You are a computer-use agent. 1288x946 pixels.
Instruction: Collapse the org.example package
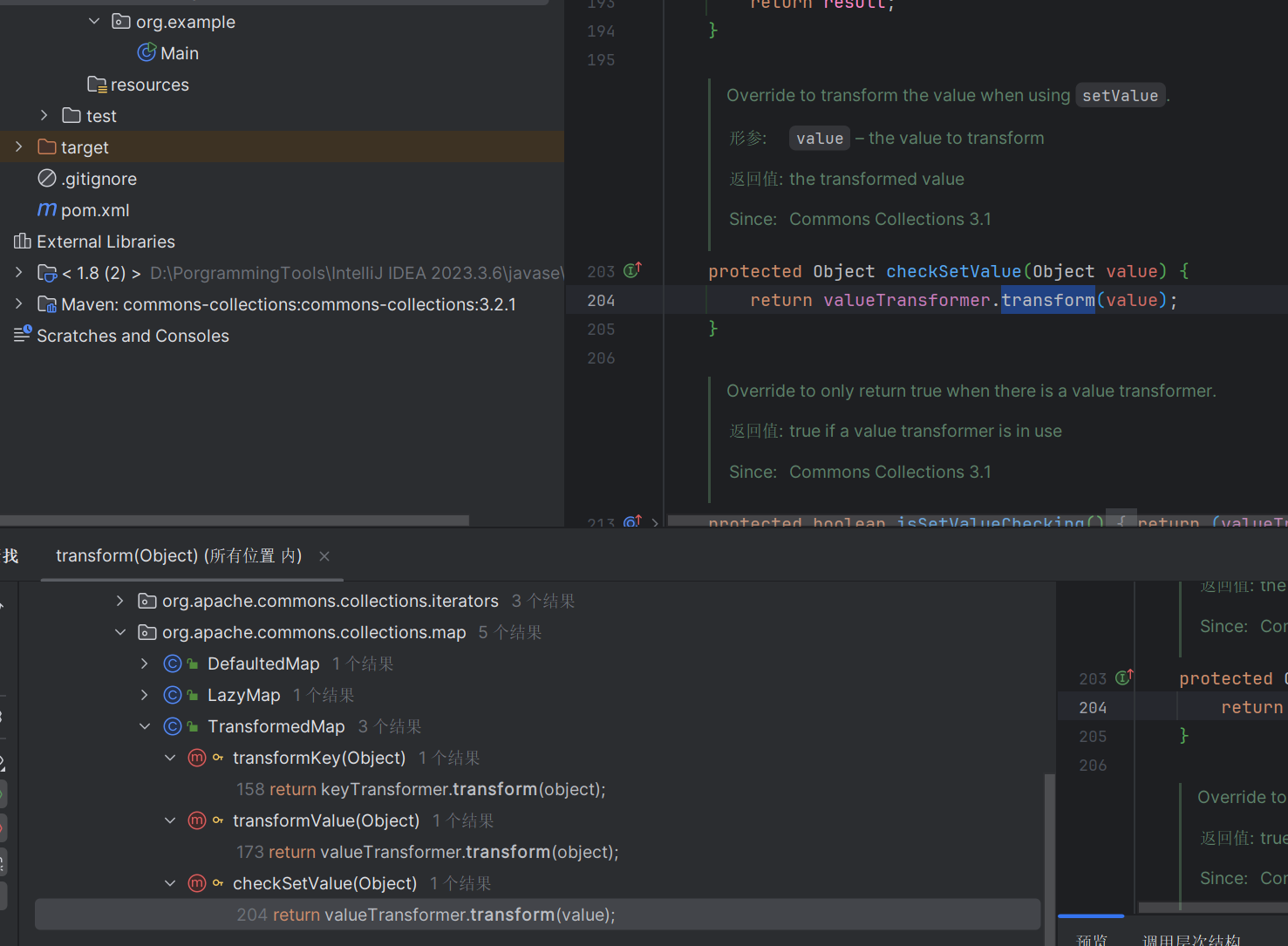coord(94,22)
